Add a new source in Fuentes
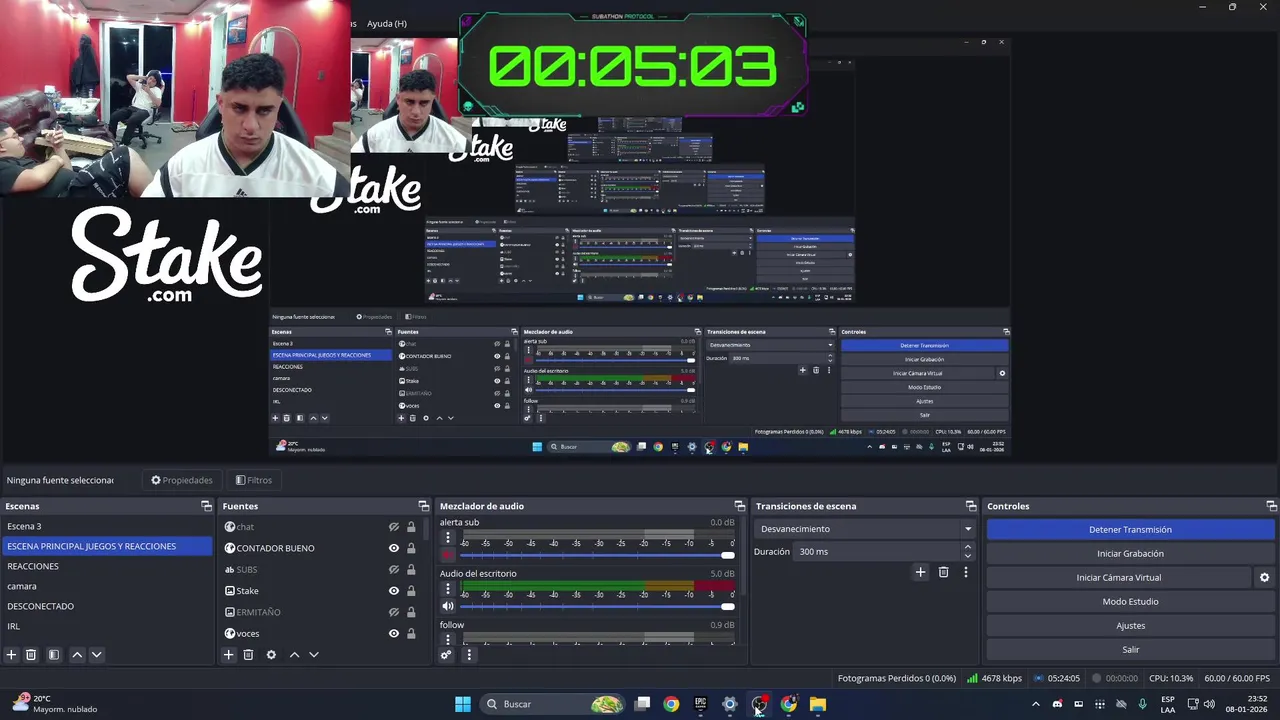Image resolution: width=1280 pixels, height=720 pixels. [x=229, y=655]
